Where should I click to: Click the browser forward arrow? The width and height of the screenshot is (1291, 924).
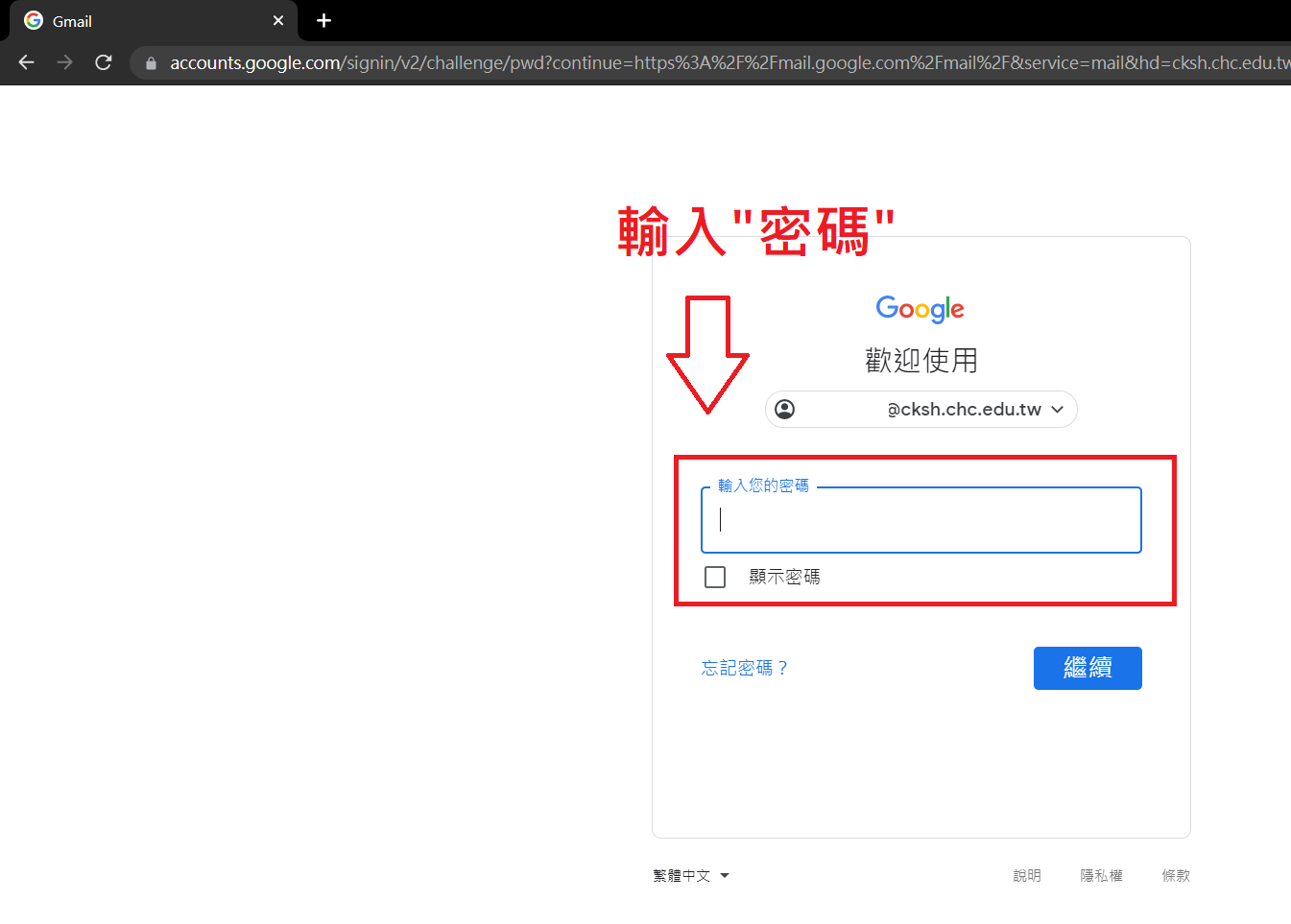(x=64, y=62)
